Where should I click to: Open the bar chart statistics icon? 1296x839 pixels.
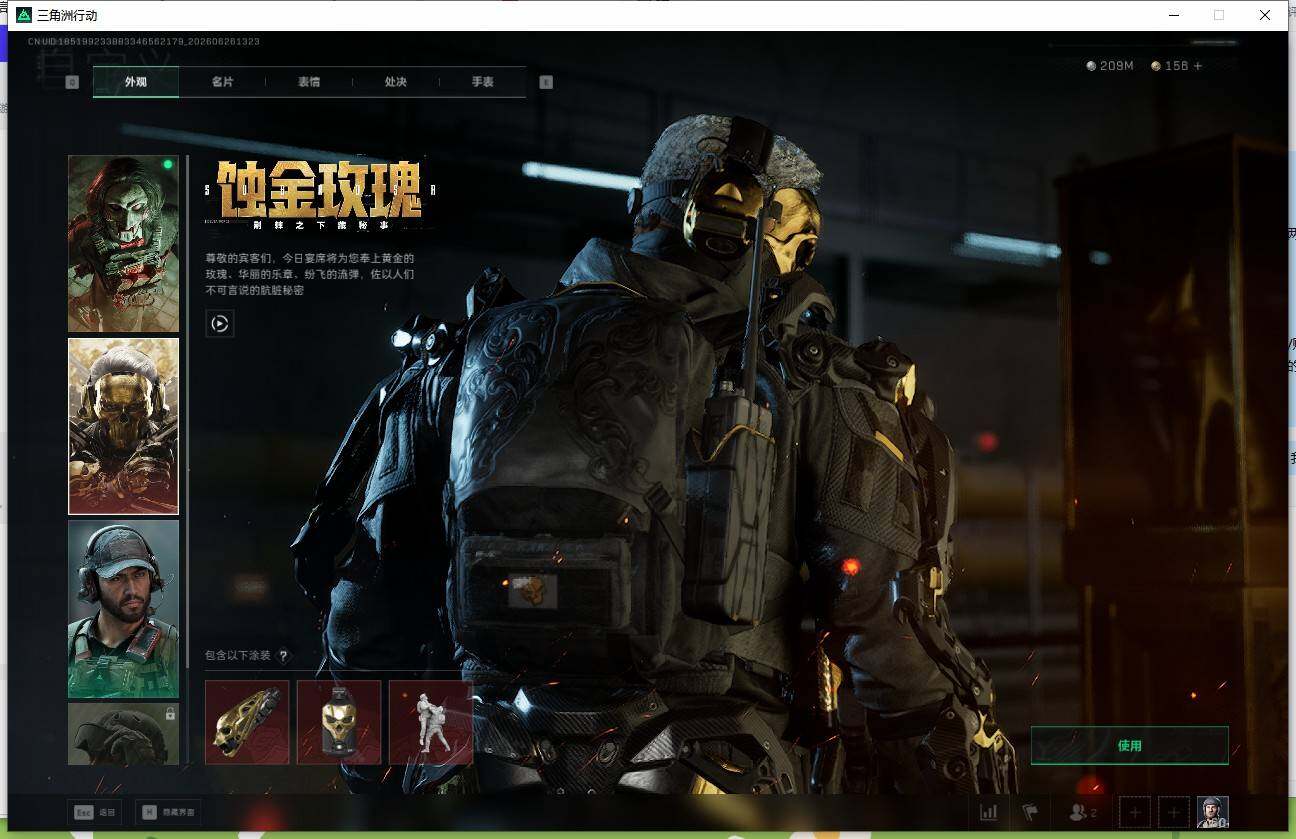point(988,812)
